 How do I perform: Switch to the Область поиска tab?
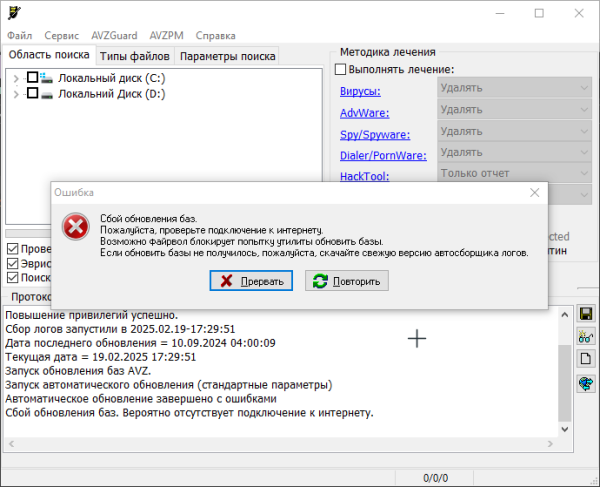(49, 55)
